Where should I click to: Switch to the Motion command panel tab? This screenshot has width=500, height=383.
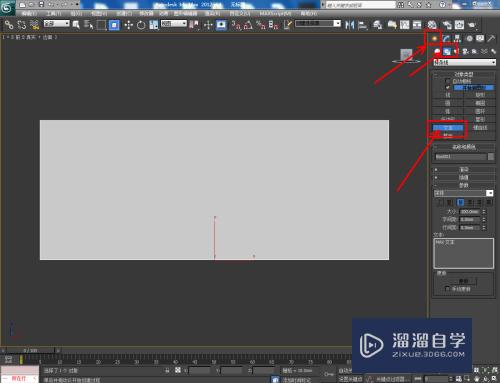(469, 39)
